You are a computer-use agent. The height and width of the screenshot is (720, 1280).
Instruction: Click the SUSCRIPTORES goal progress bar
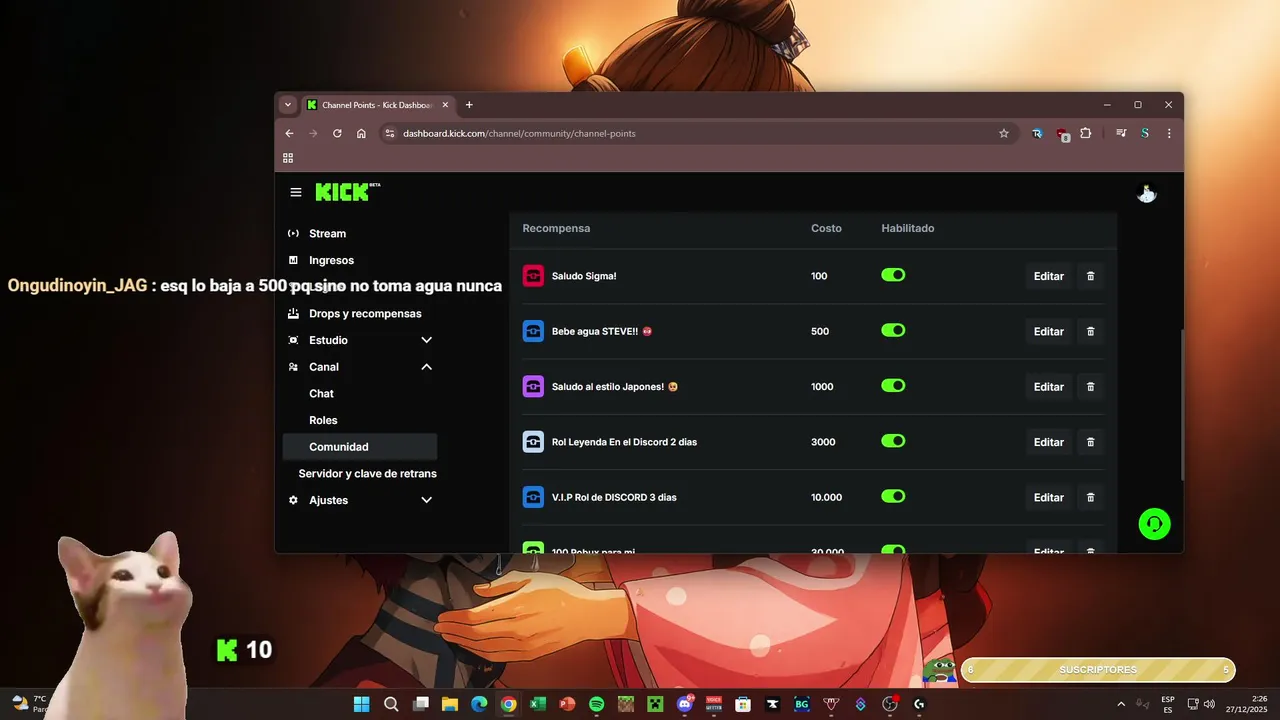pyautogui.click(x=1098, y=670)
